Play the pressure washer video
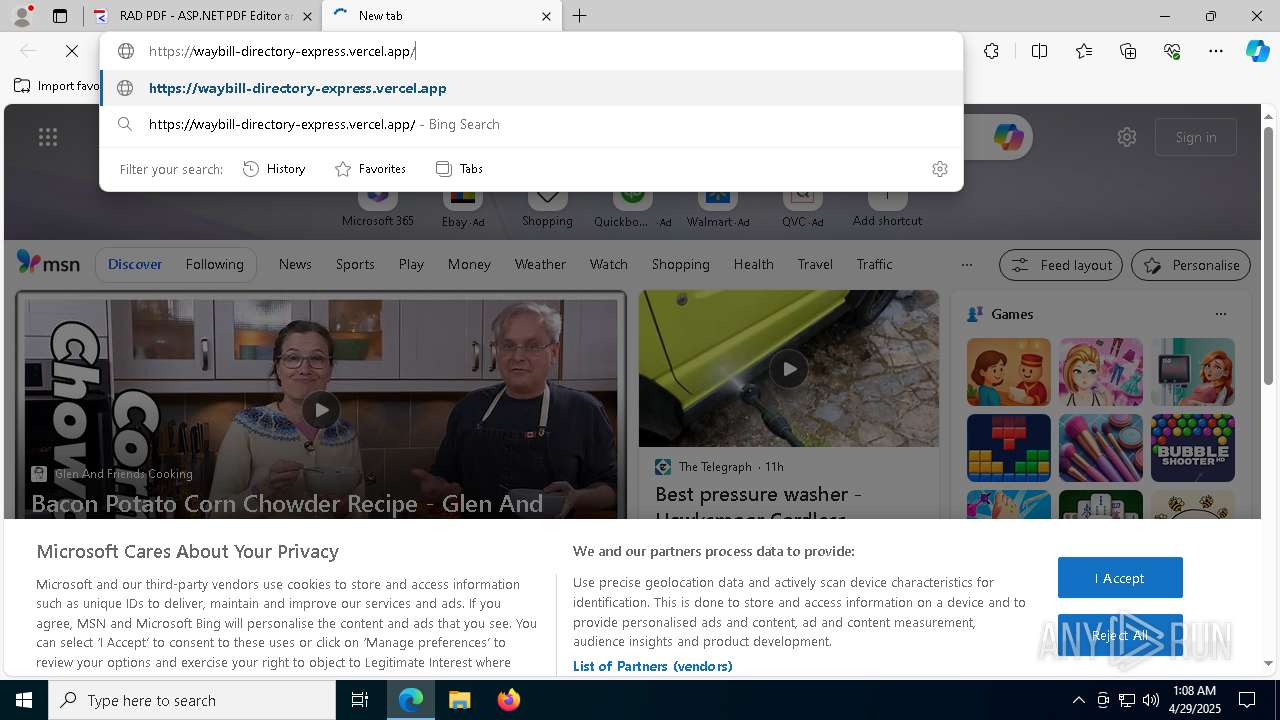 (x=789, y=369)
